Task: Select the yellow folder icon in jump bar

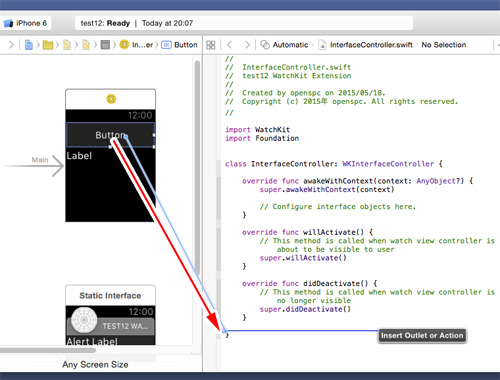Action: [48, 45]
